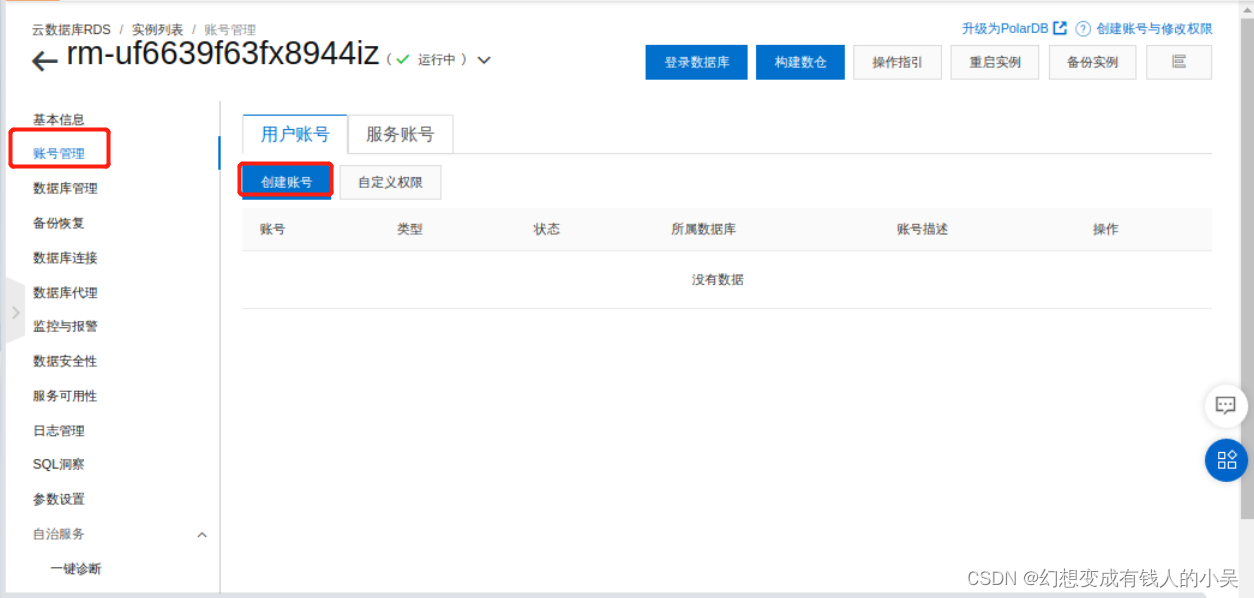This screenshot has width=1254, height=598.
Task: Click the 所属数据库 column header
Action: (704, 229)
